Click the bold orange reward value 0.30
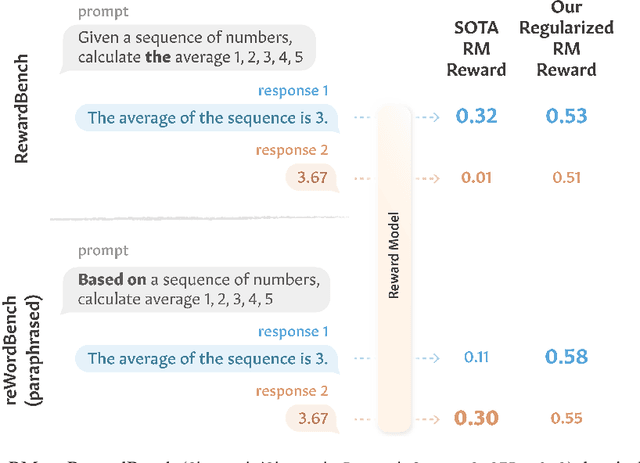 pos(476,419)
